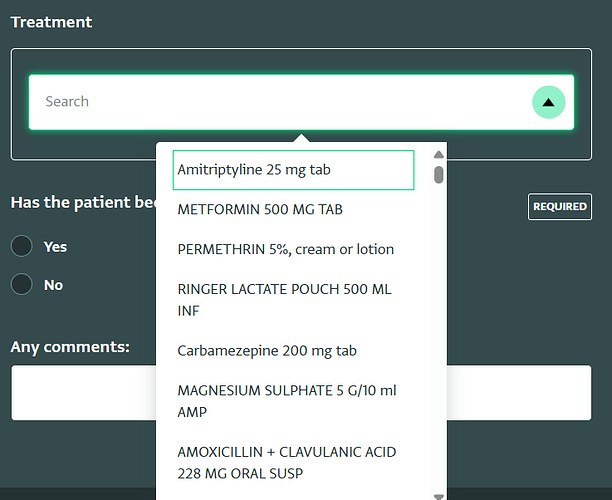This screenshot has width=612, height=500.
Task: Click the dropdown list scrollbar thumb
Action: click(x=438, y=175)
